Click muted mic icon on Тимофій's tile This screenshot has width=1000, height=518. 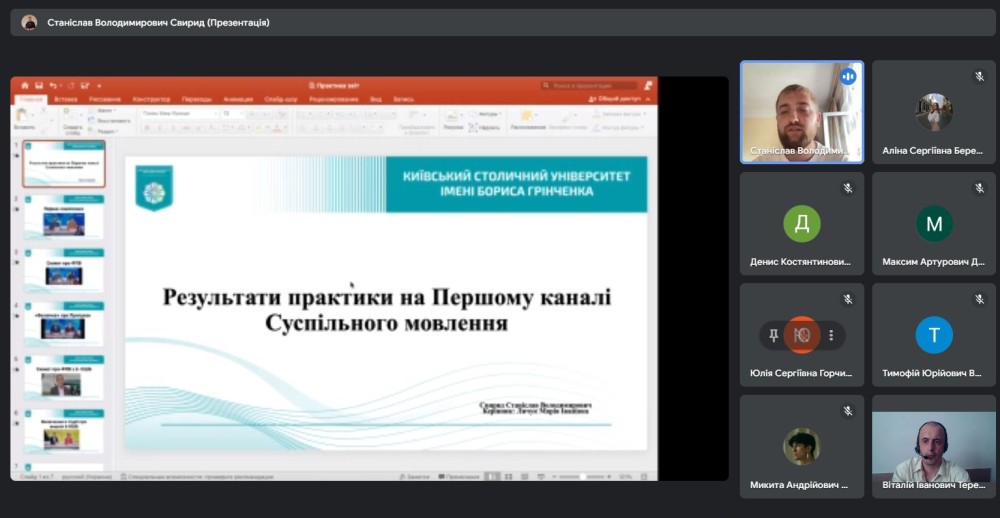(x=980, y=299)
